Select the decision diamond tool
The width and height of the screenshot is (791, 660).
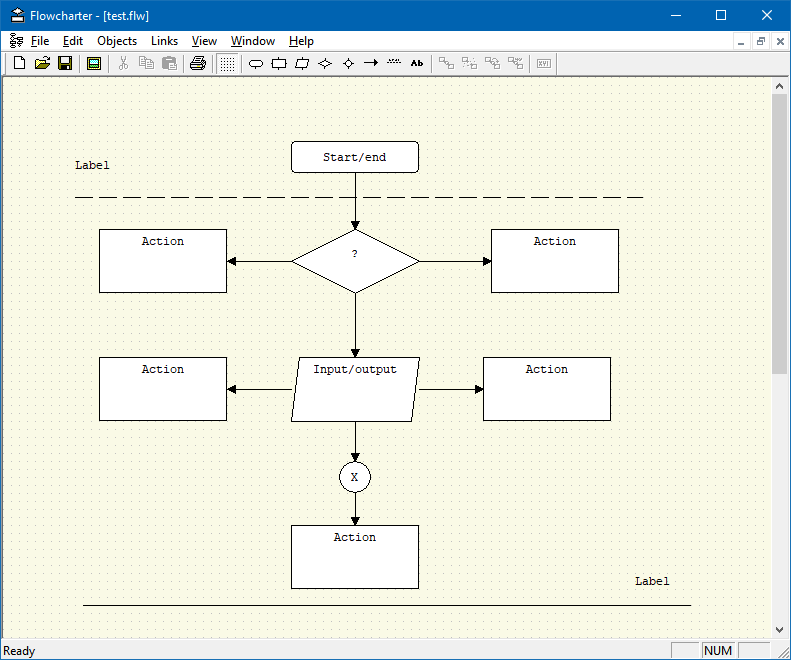click(325, 64)
